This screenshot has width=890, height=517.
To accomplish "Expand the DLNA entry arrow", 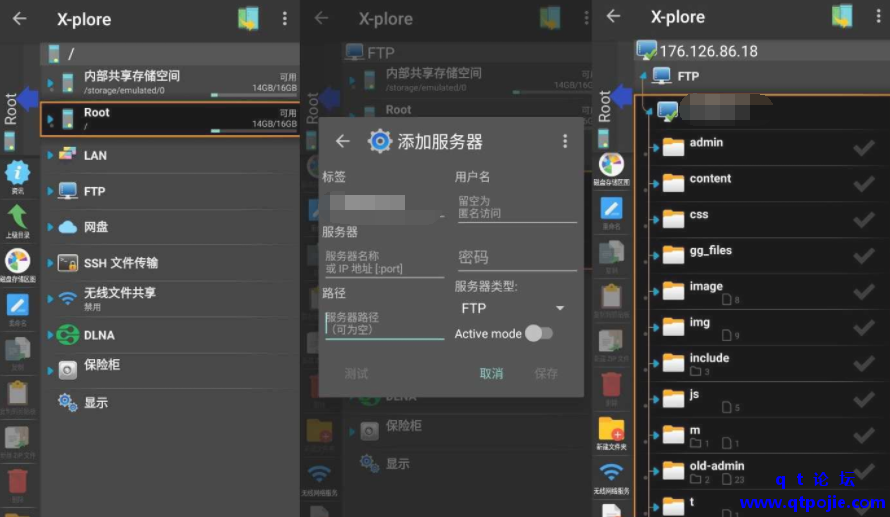I will [50, 335].
